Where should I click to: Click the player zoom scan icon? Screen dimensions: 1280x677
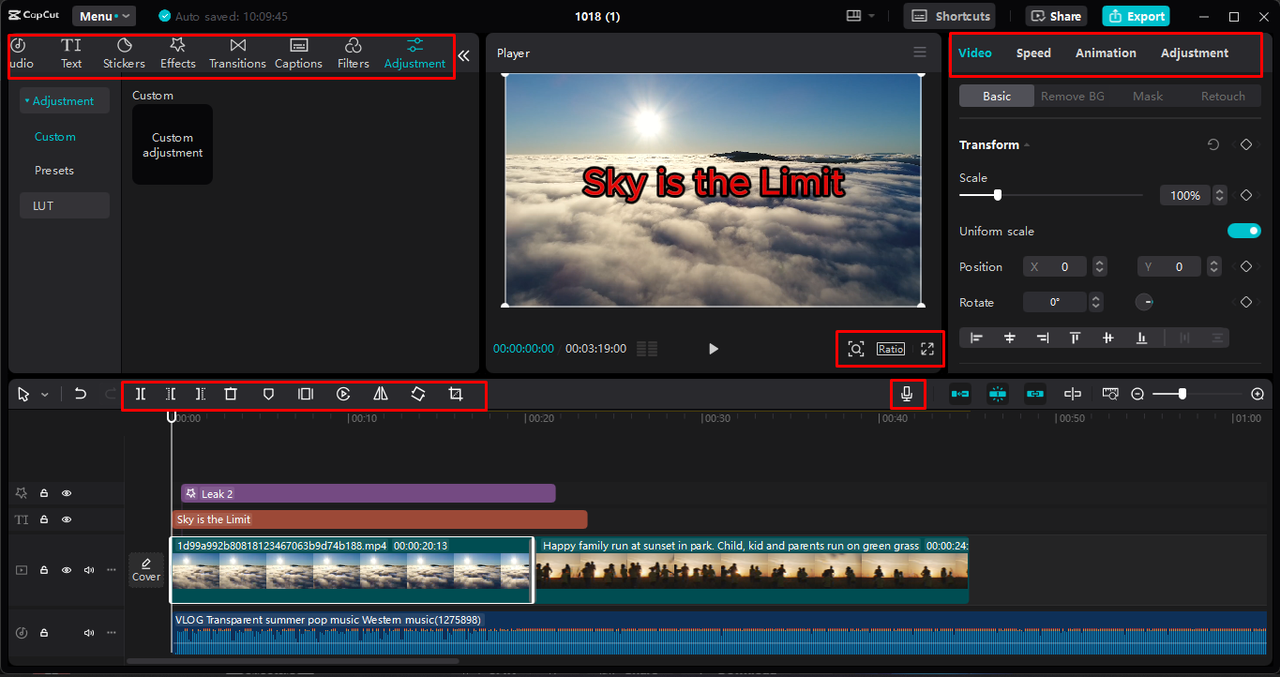[x=855, y=348]
